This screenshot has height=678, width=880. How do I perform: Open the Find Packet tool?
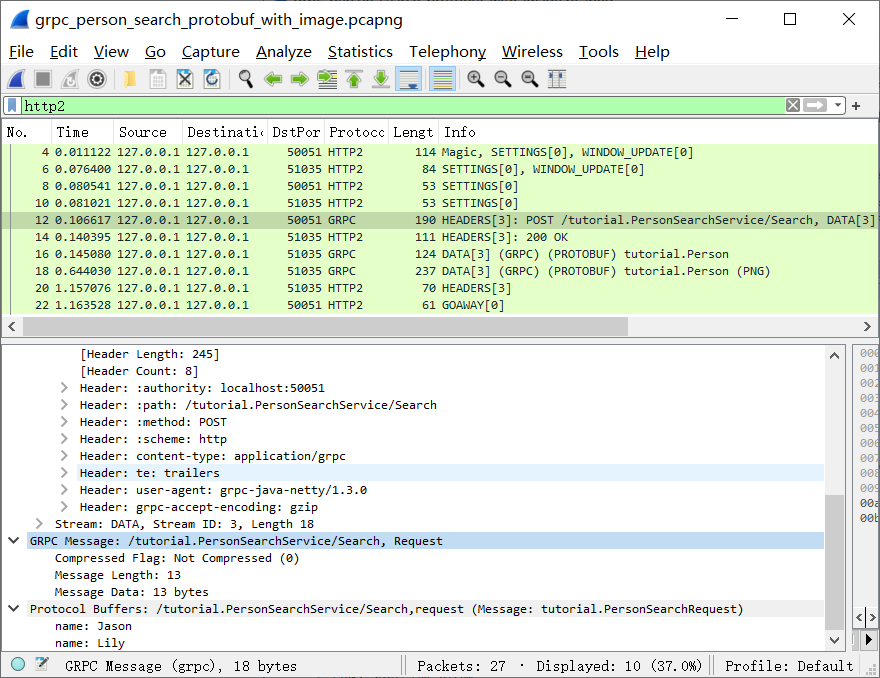pos(245,79)
